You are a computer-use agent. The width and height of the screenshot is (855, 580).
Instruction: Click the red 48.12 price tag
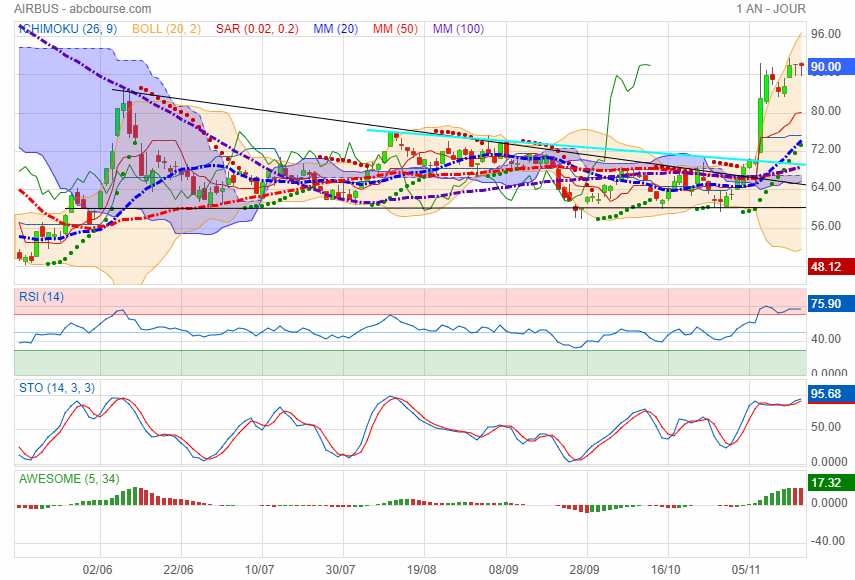click(x=831, y=267)
